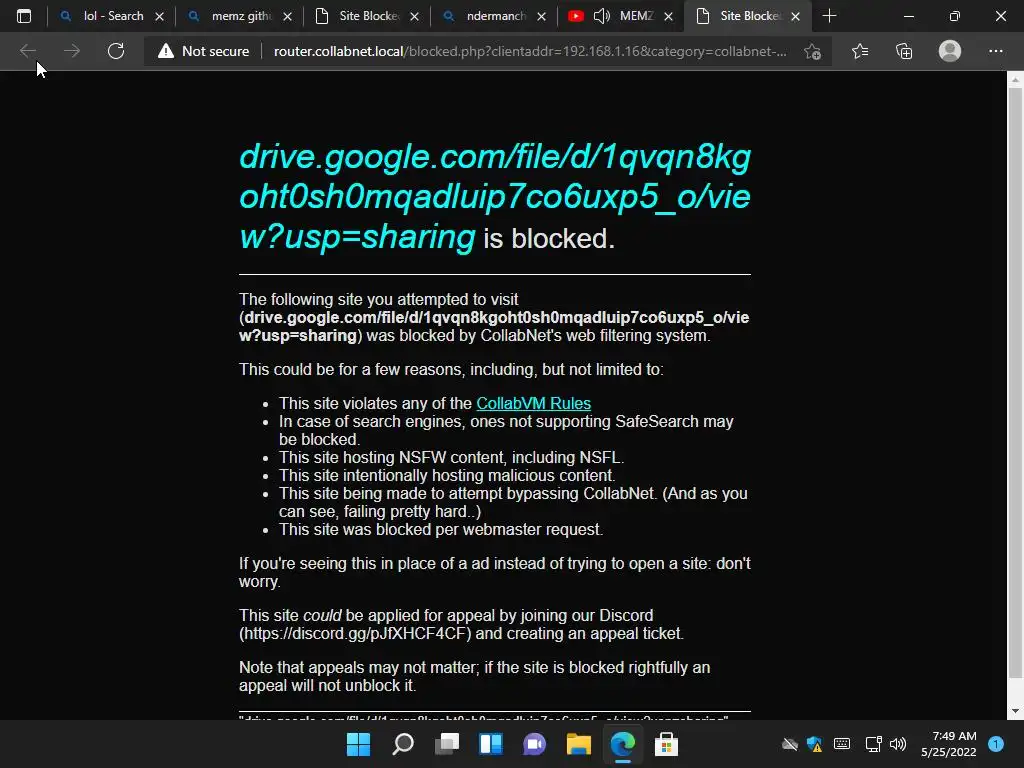Click the blocked drive.google.com heading text
The image size is (1024, 768).
tap(494, 197)
